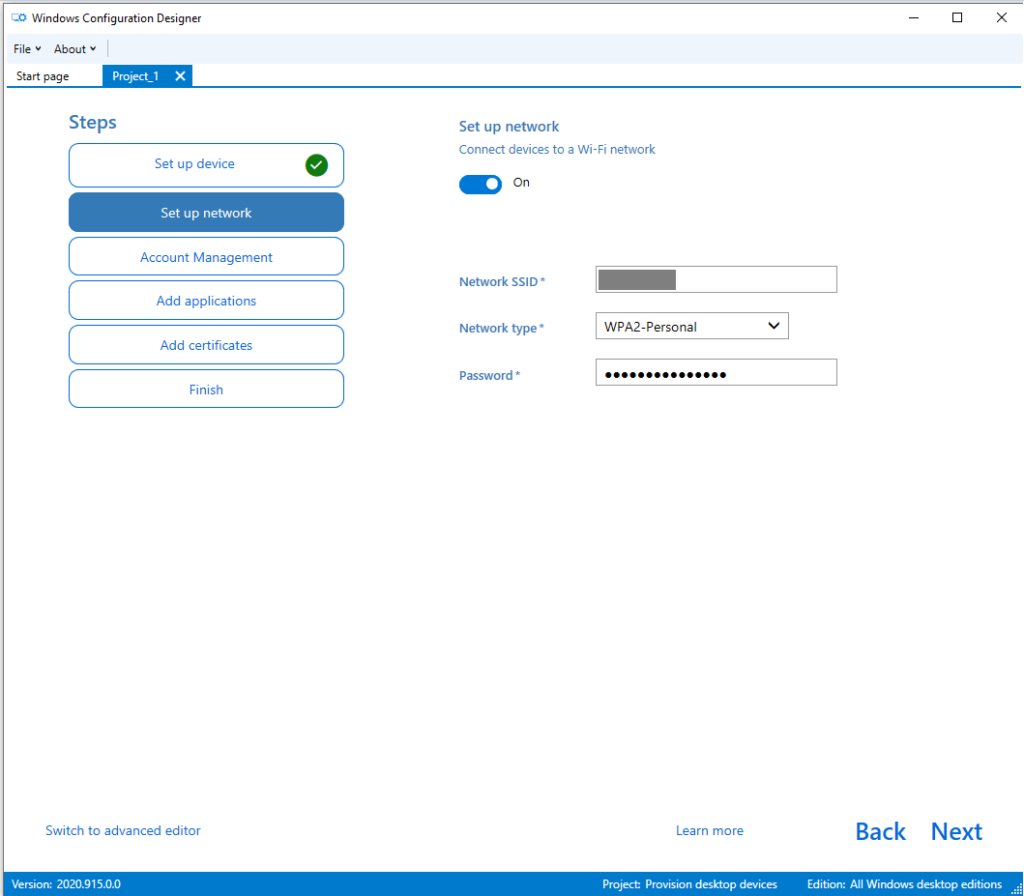Screen dimensions: 1024x896
Task: Click the Password input field
Action: pyautogui.click(x=715, y=374)
